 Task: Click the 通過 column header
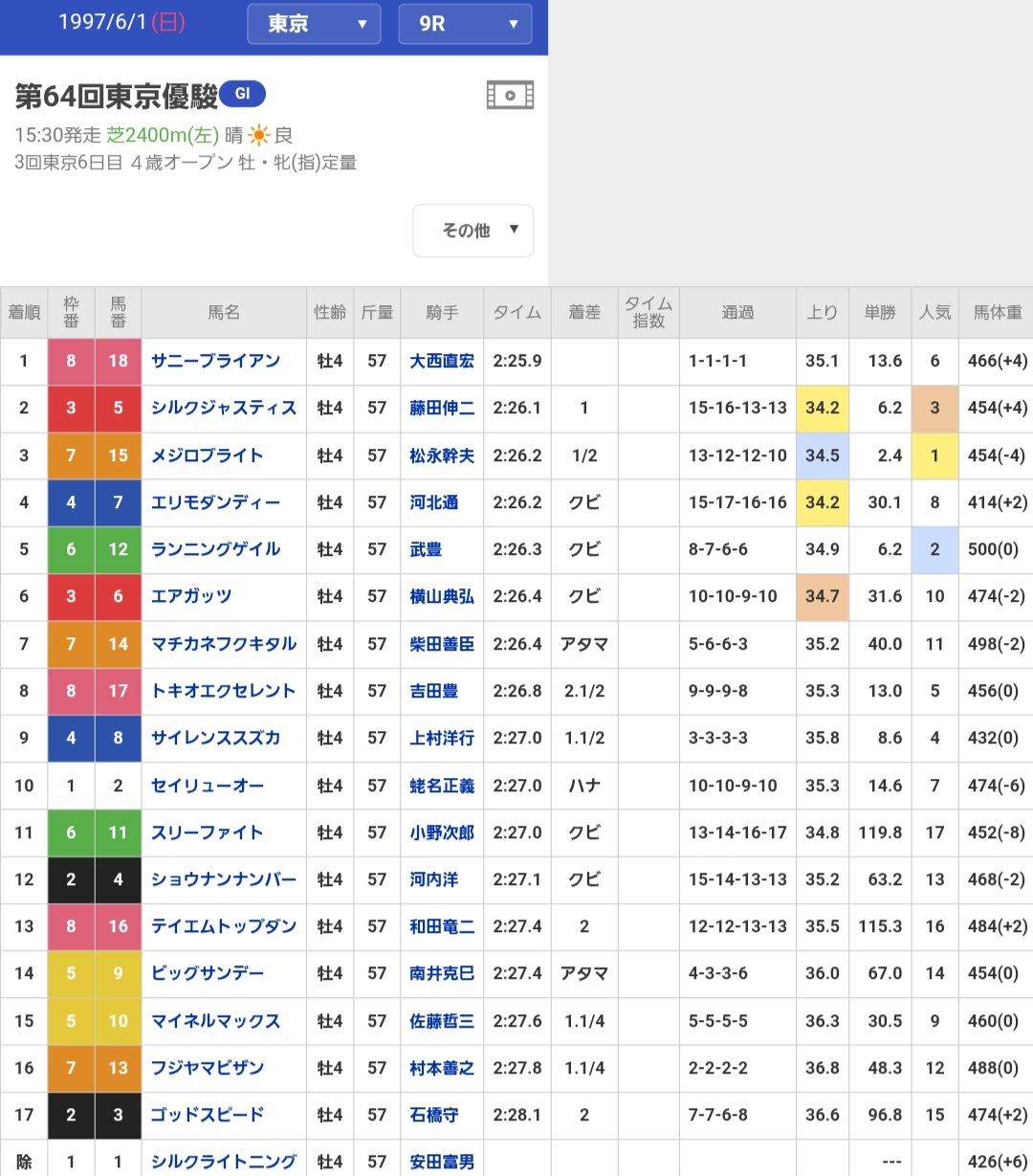click(737, 312)
